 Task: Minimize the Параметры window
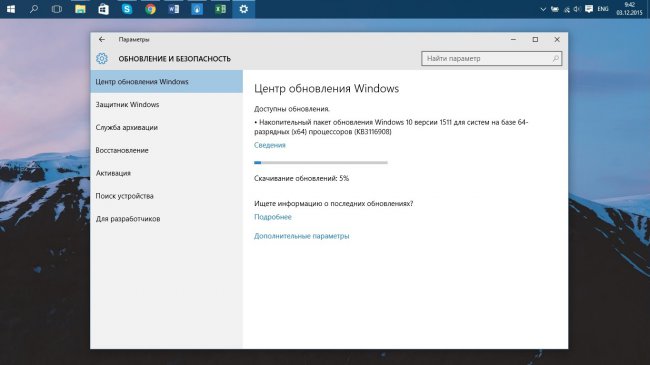[513, 39]
